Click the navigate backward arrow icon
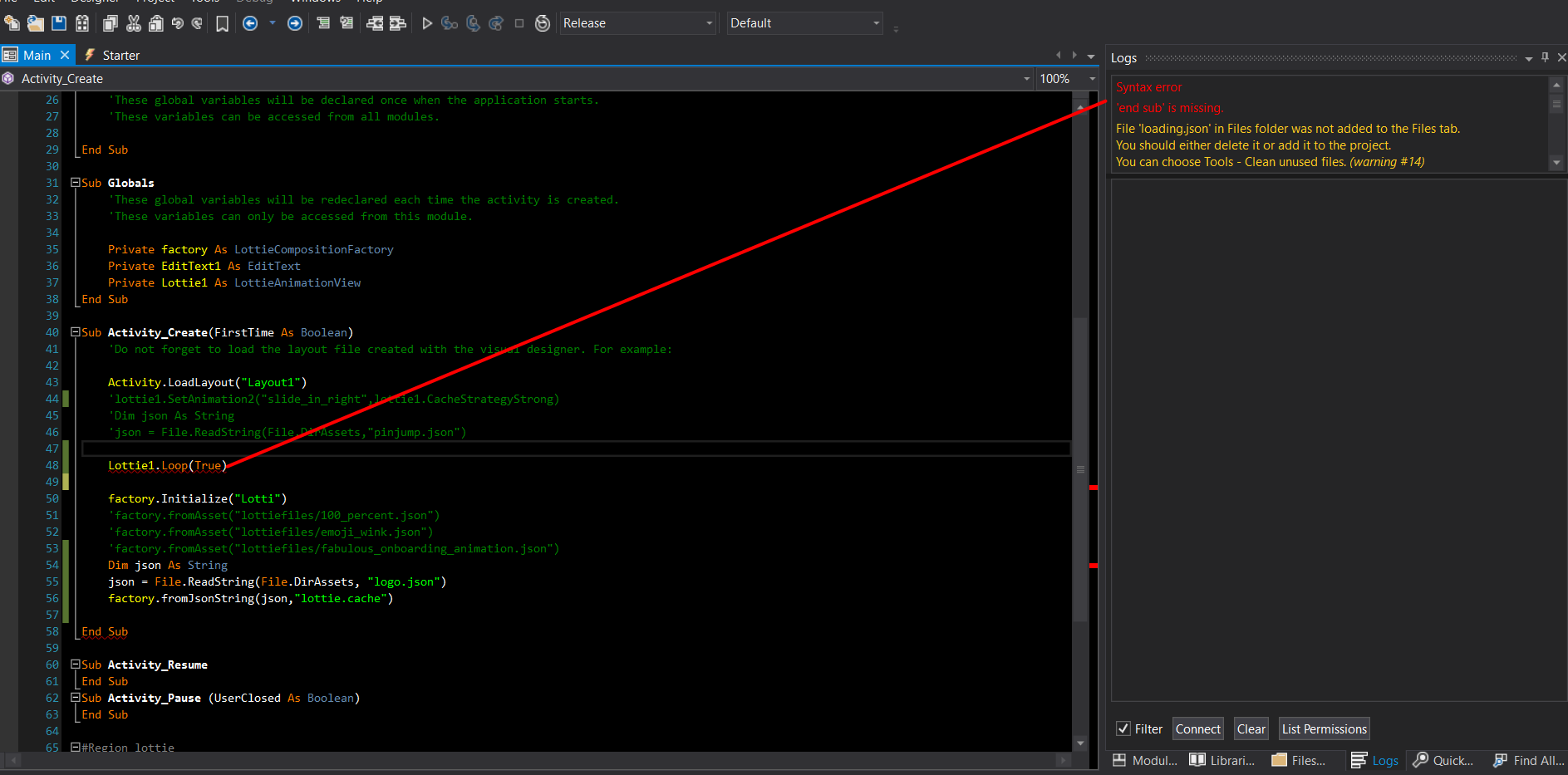This screenshot has width=1568, height=775. pos(250,23)
